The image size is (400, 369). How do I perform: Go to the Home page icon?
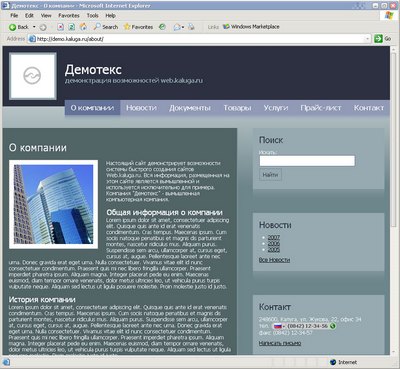pyautogui.click(x=83, y=27)
